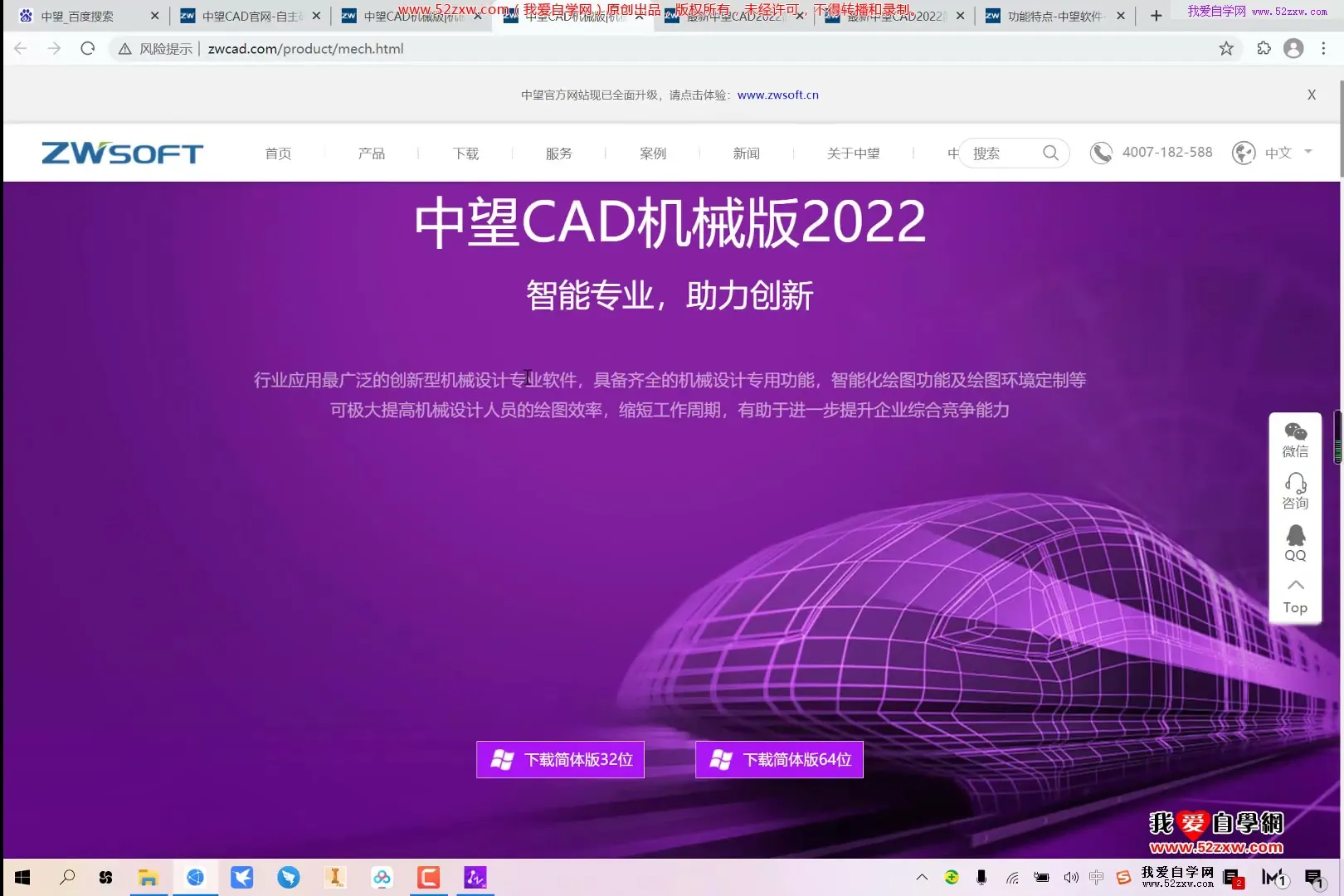Open the Chrome menu with three dots
This screenshot has width=1344, height=896.
pos(1324,48)
